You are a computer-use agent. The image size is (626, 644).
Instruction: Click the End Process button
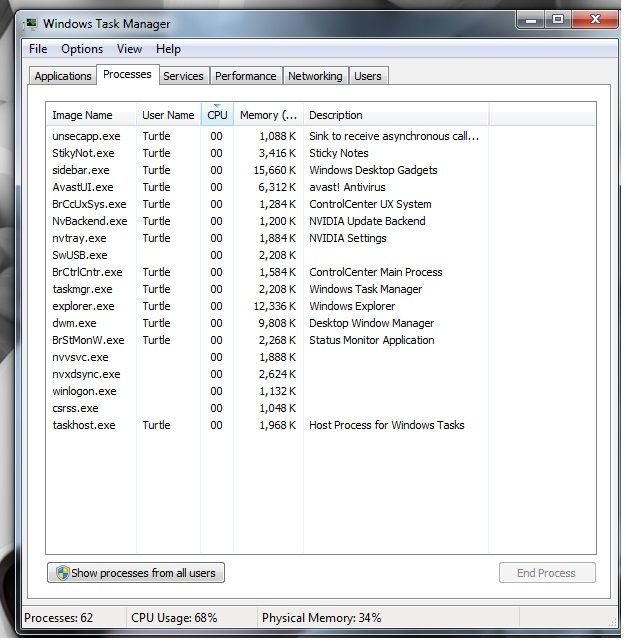point(547,573)
